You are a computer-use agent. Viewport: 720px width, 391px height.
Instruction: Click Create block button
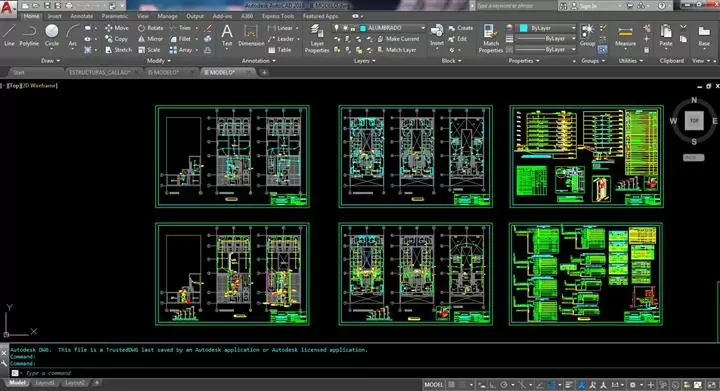coord(461,28)
